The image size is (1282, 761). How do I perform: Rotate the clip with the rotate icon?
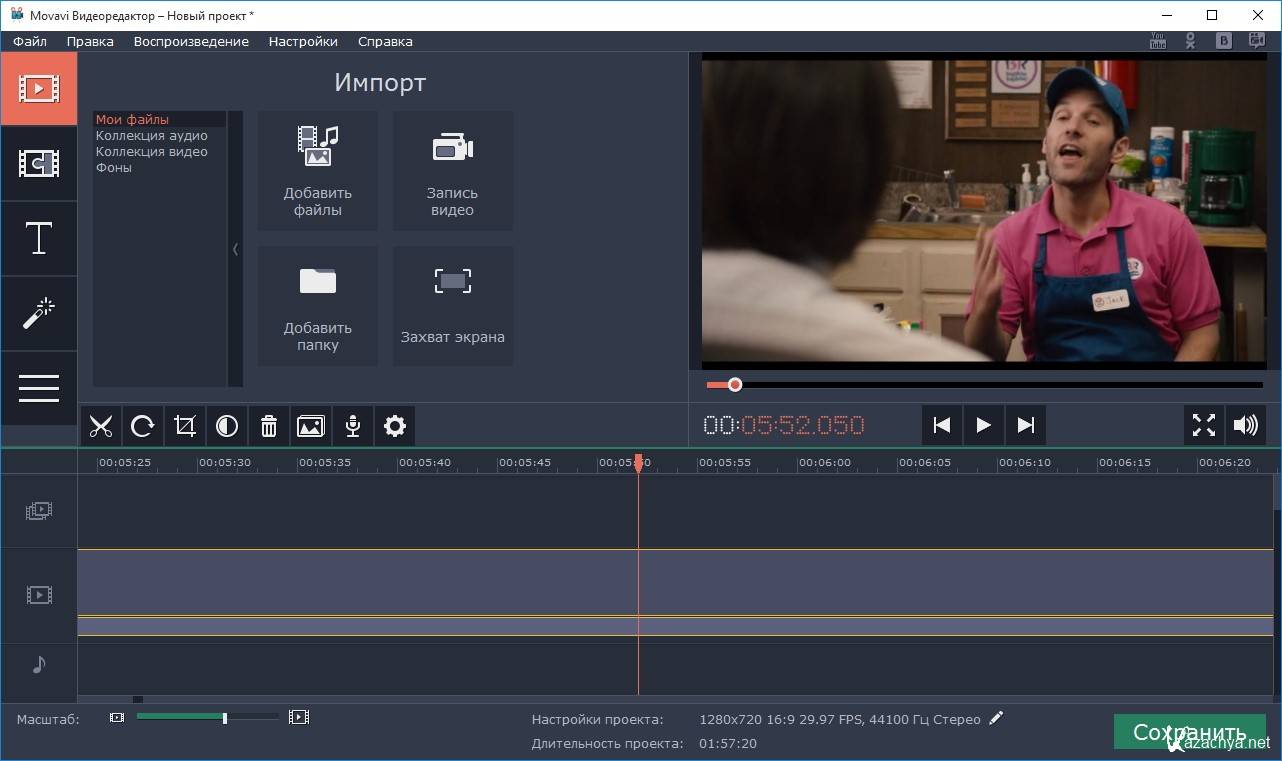point(142,426)
